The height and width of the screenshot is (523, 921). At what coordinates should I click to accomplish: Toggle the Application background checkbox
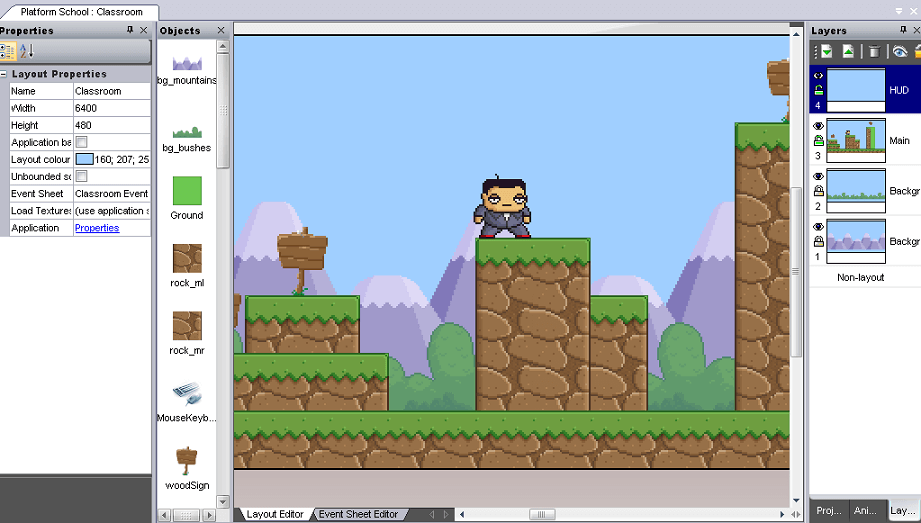click(82, 142)
